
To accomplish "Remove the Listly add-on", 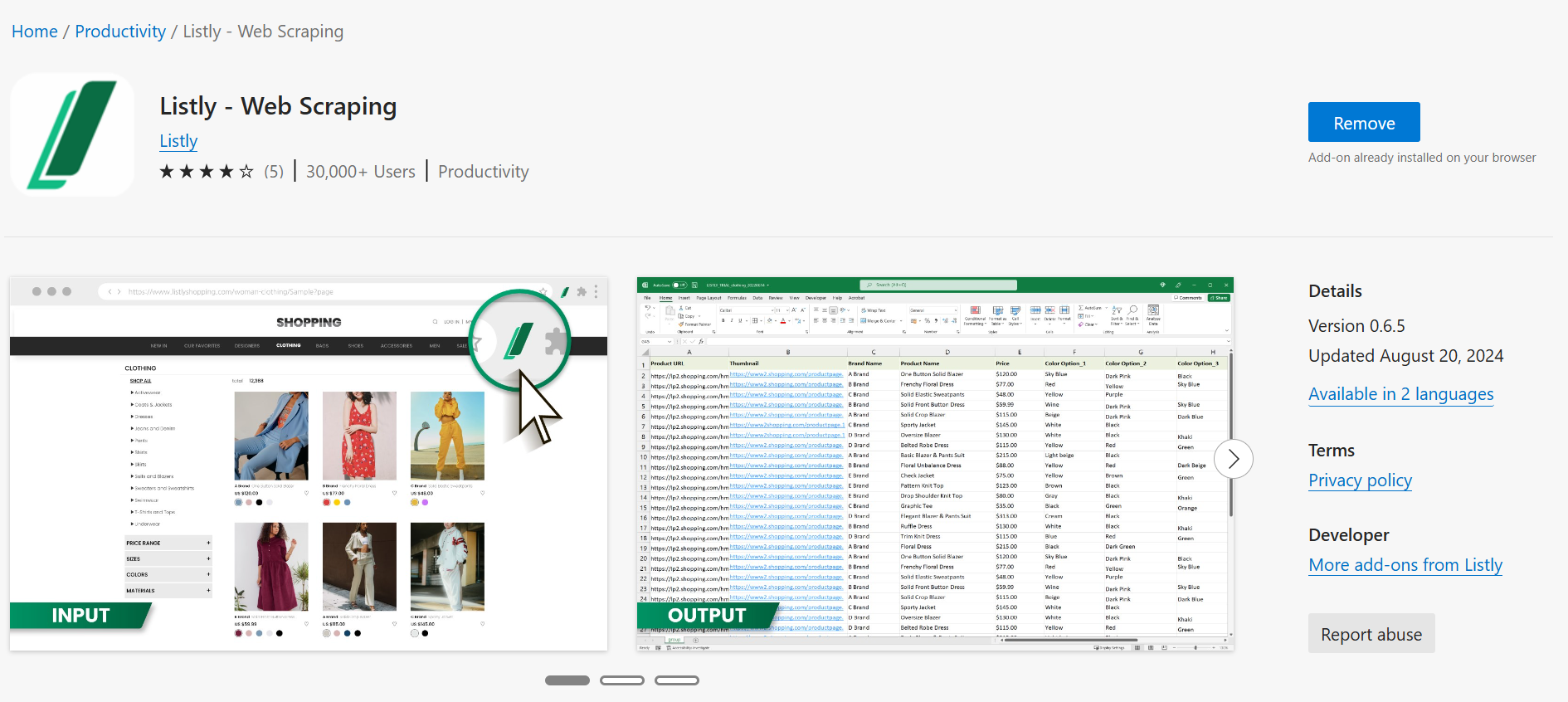I will (x=1364, y=122).
